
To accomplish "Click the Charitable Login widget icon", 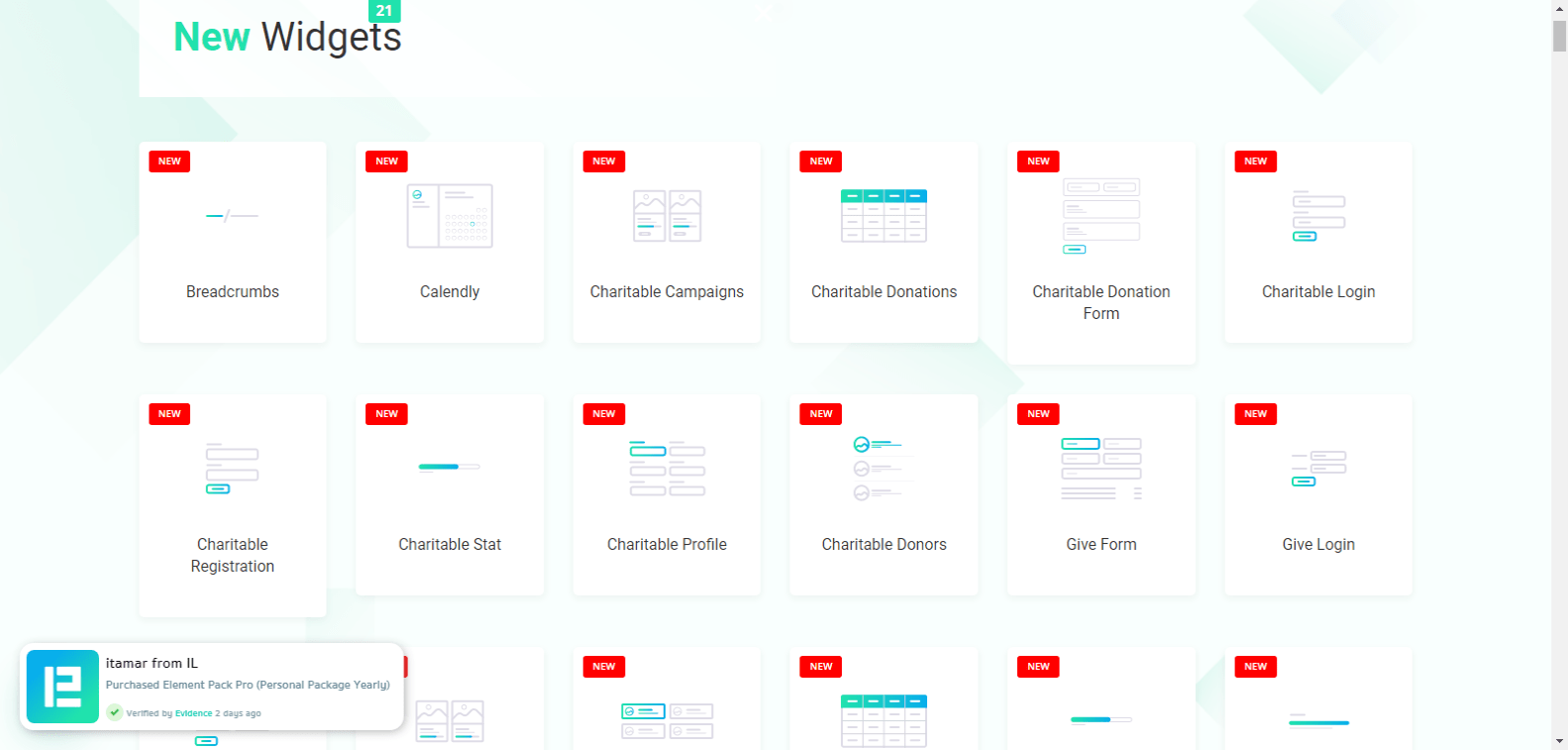I will point(1318,215).
